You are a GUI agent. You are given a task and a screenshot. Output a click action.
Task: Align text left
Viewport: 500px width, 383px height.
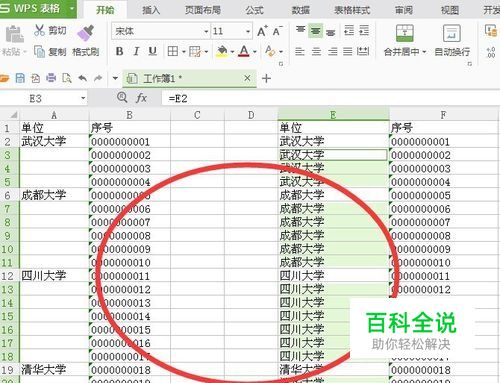[300, 51]
